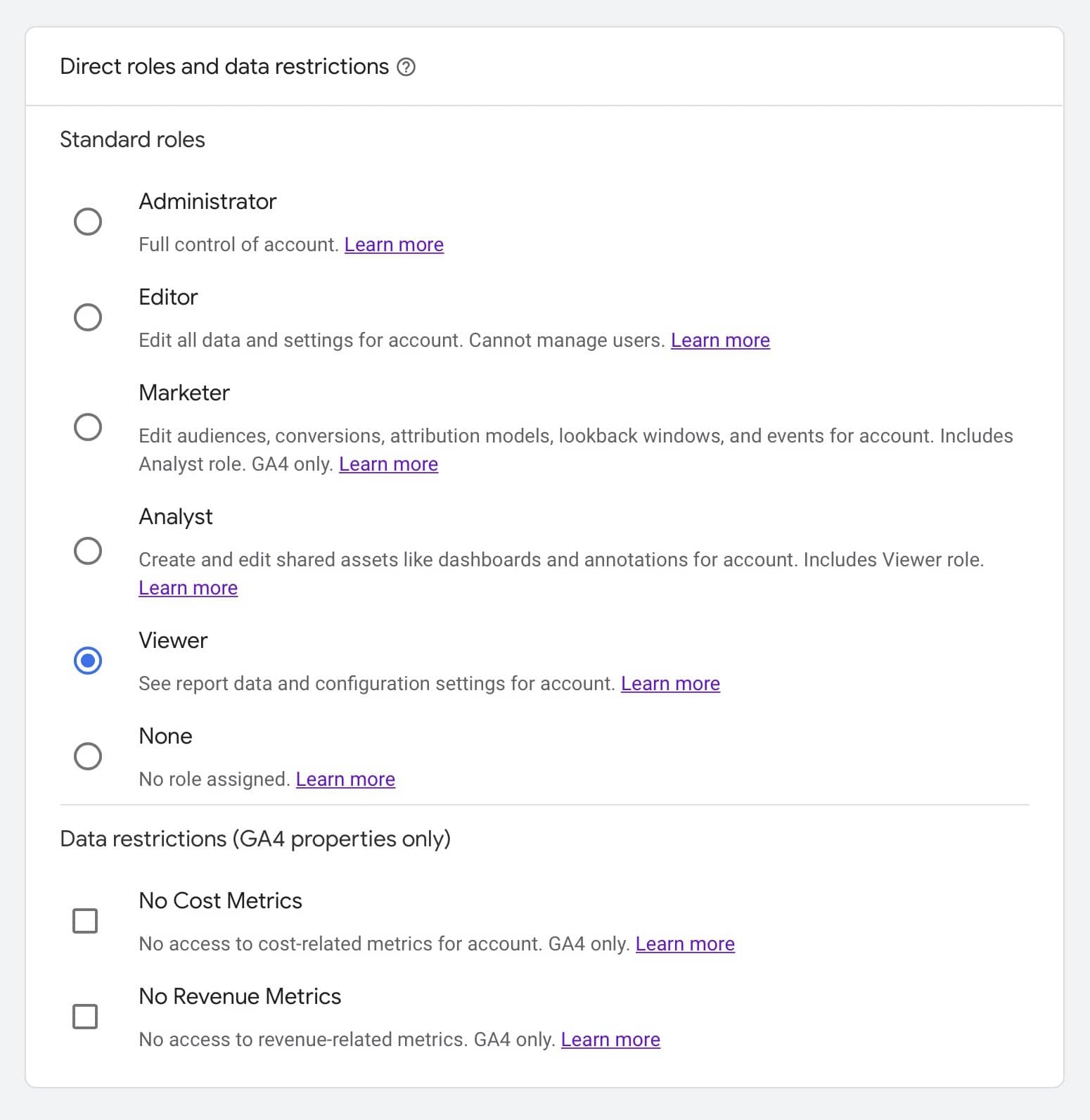Follow Learn more link under Marketer description
Screen dimensions: 1090x1120
click(x=388, y=464)
